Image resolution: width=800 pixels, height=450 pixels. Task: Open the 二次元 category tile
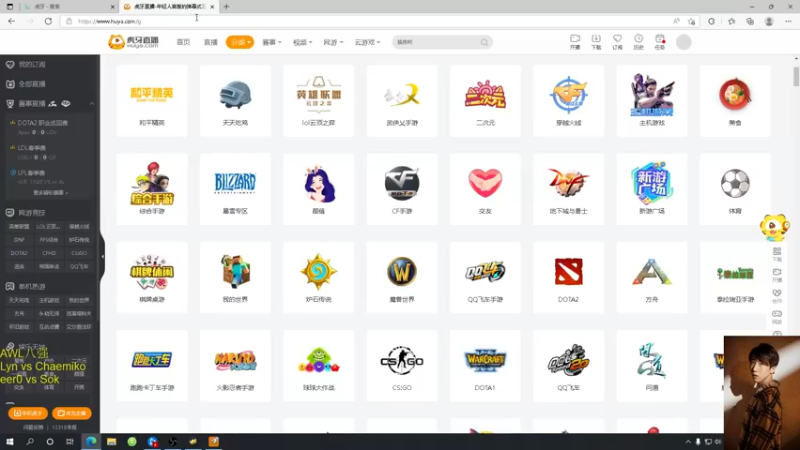[x=485, y=101]
